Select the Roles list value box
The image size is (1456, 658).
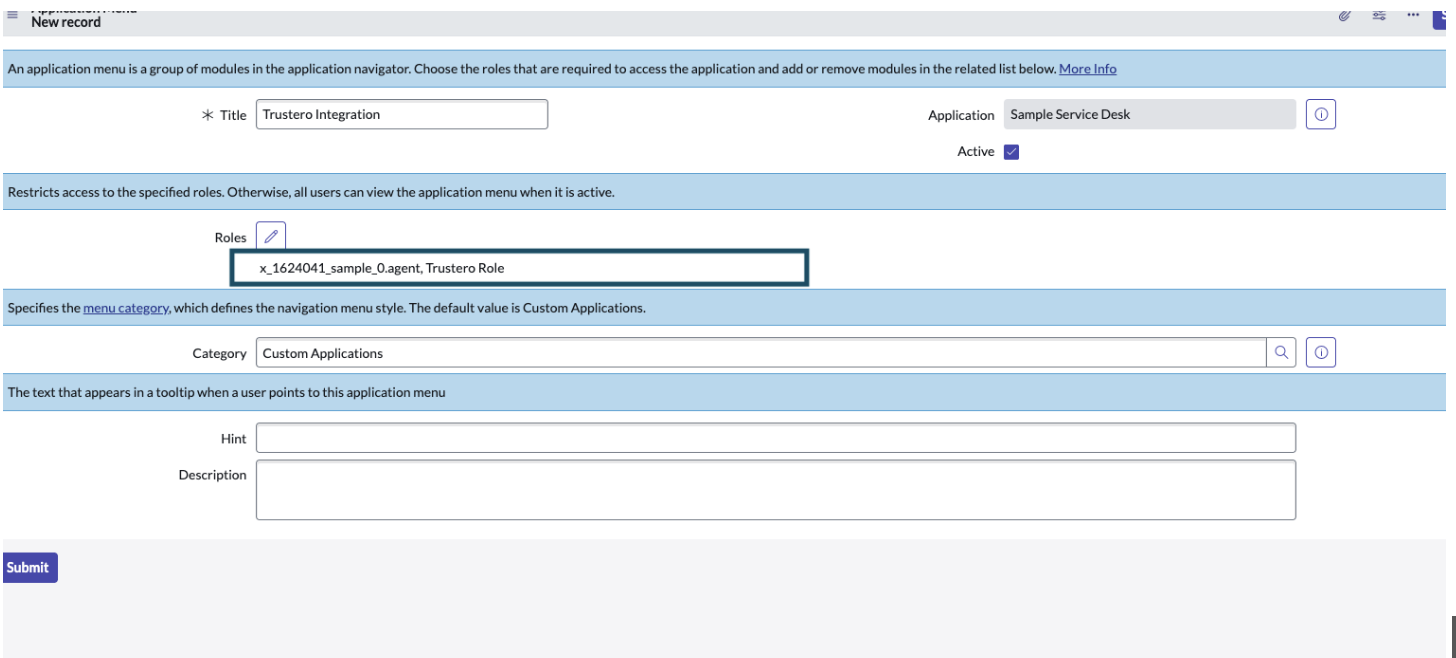point(519,269)
